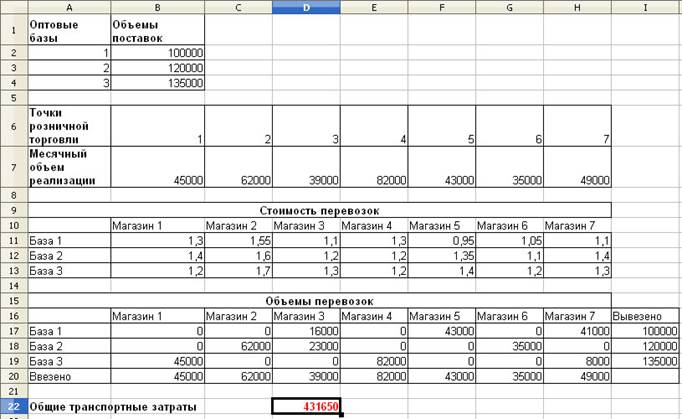Select cost cell 1,55 for База 1
The width and height of the screenshot is (682, 419).
tap(238, 241)
